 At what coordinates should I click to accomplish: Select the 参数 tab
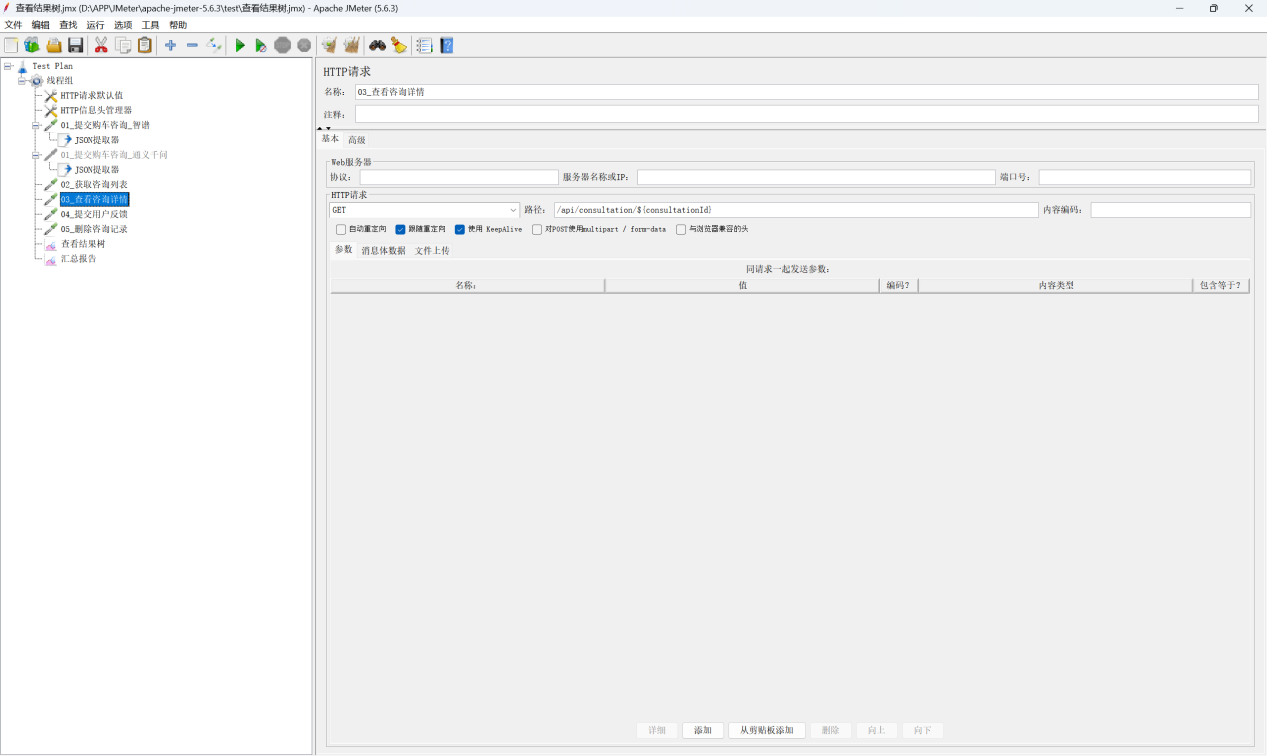[x=344, y=250]
